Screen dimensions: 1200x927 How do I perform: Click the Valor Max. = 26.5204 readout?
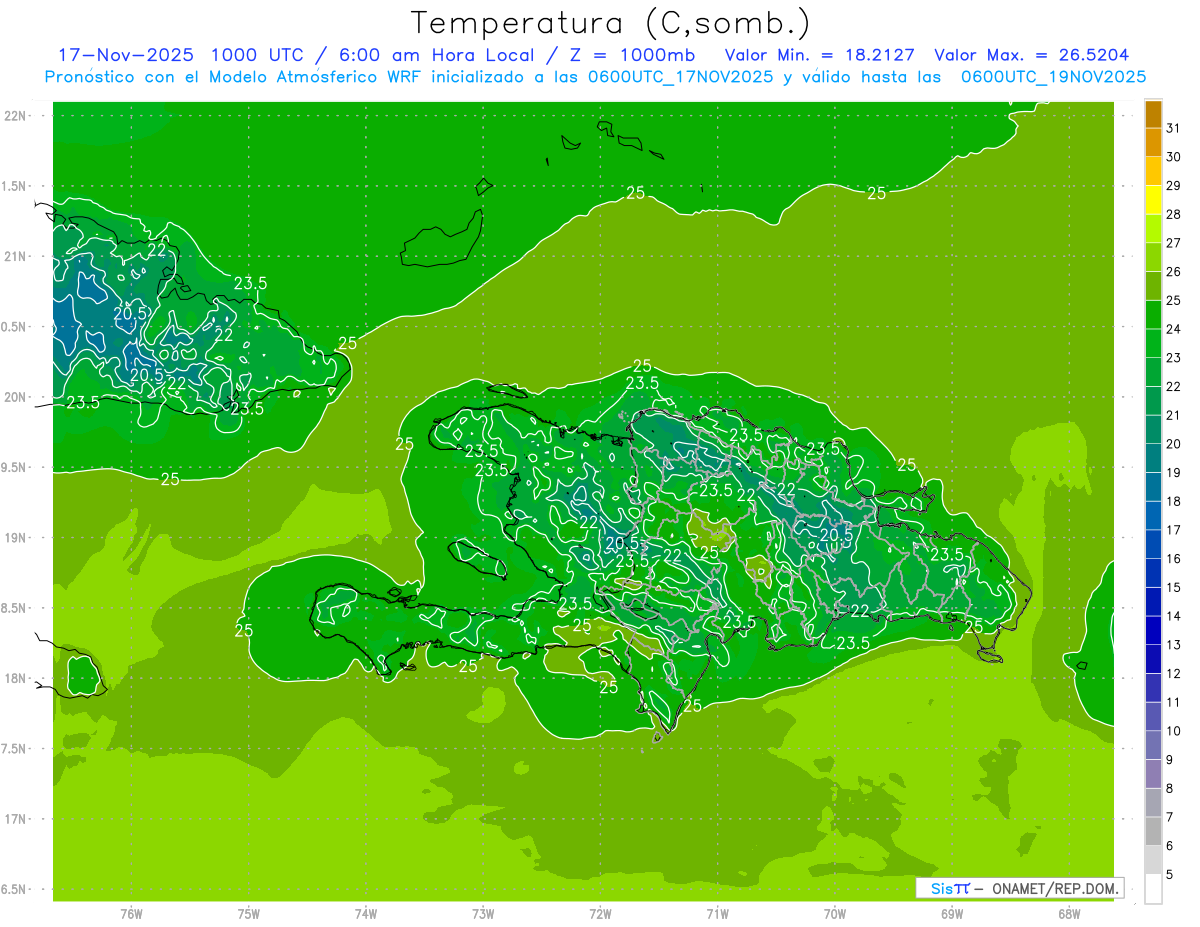pos(1031,56)
